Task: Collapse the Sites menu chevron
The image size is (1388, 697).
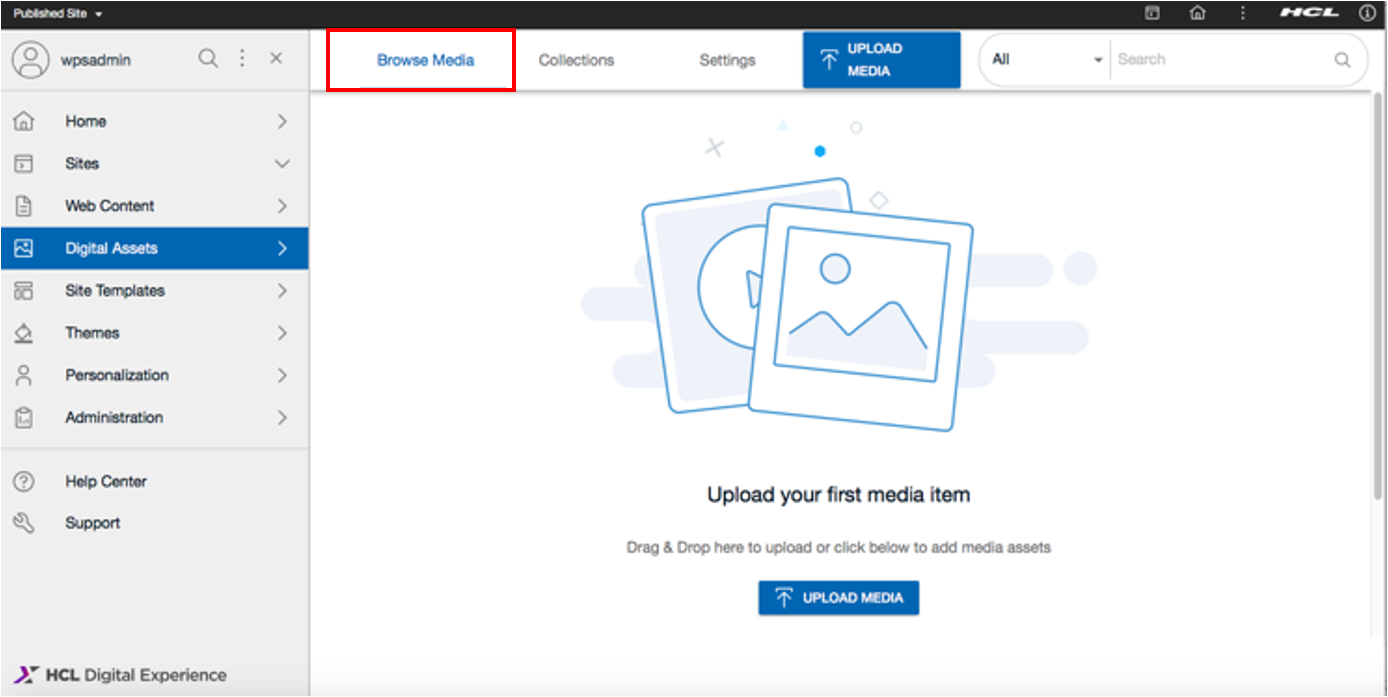Action: coord(282,164)
